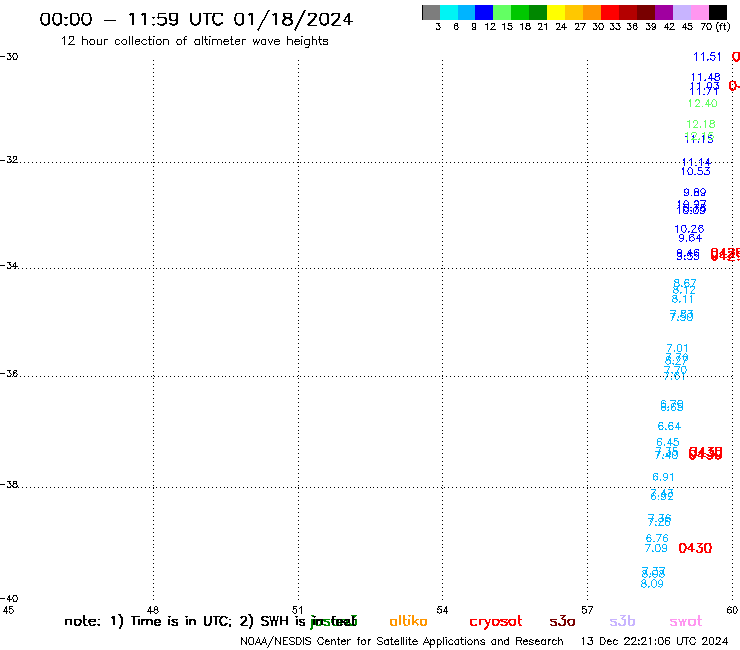Select the '8.09' wave height reading
The height and width of the screenshot is (650, 740).
[x=652, y=584]
